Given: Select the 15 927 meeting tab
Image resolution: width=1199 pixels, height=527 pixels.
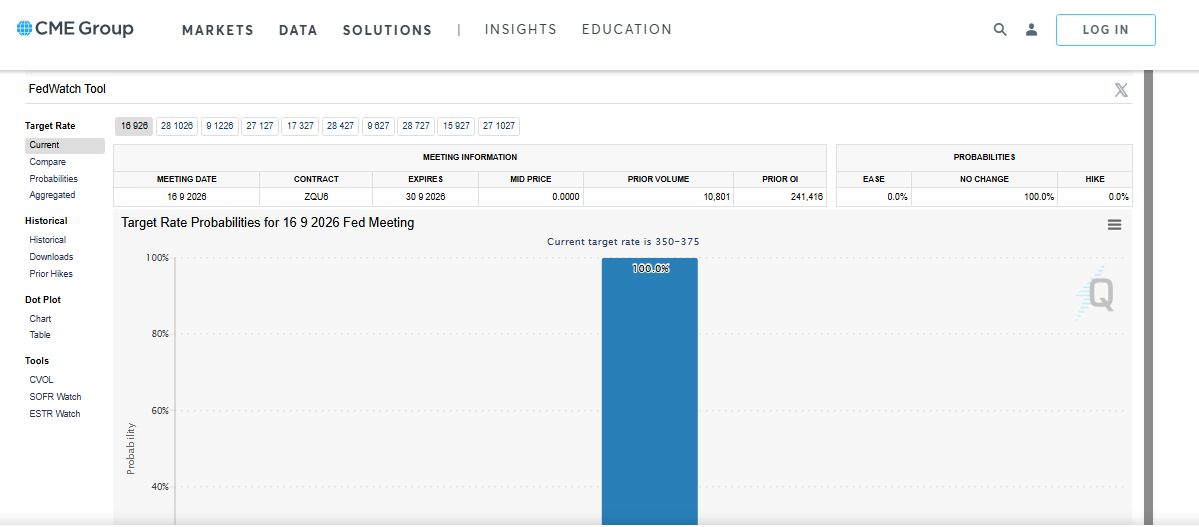Looking at the screenshot, I should click(x=457, y=126).
